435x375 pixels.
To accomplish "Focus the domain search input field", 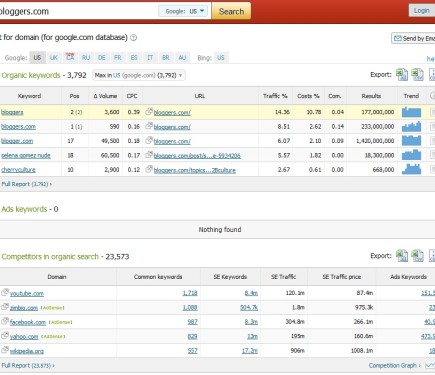I will tap(78, 11).
